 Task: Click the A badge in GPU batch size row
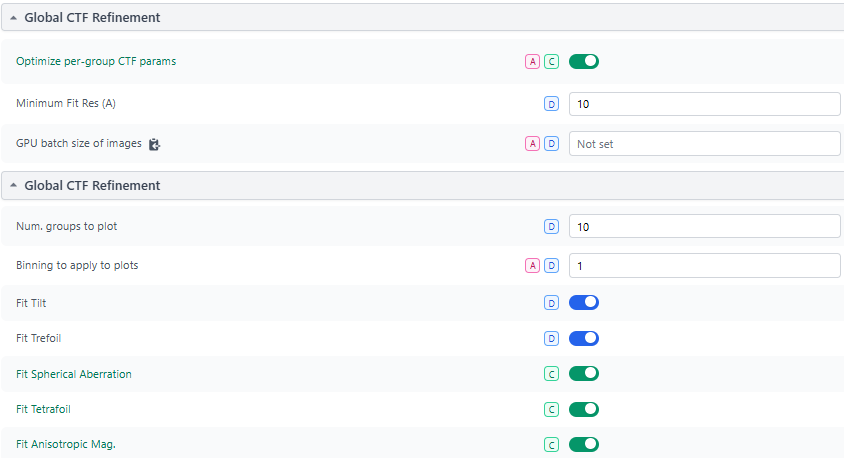point(532,144)
